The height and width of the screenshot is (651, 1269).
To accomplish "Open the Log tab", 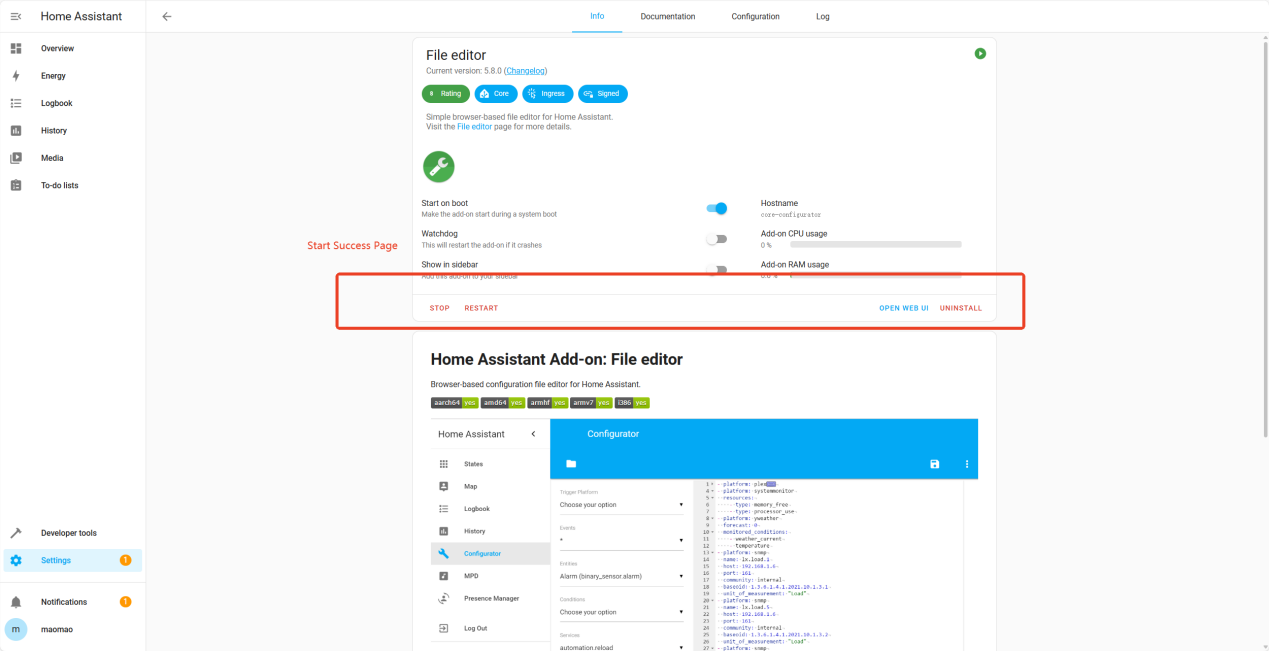I will pyautogui.click(x=823, y=16).
